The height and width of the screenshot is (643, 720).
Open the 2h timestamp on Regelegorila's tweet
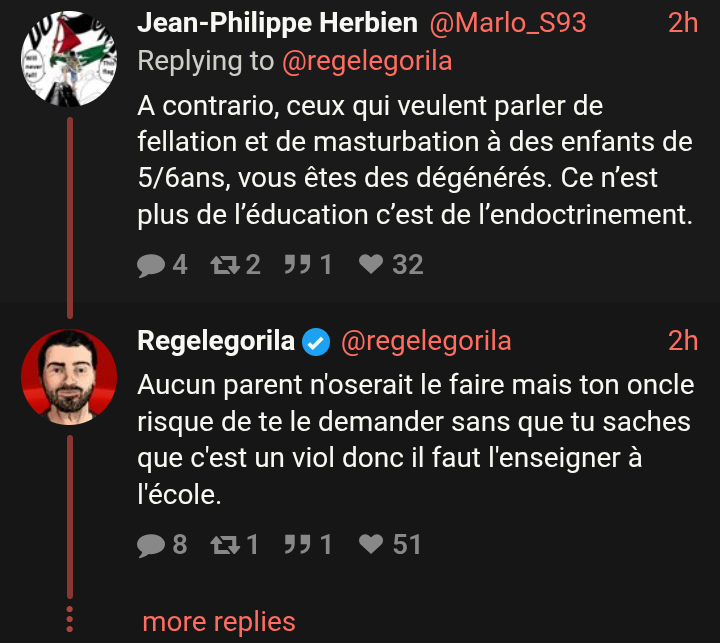tap(683, 342)
